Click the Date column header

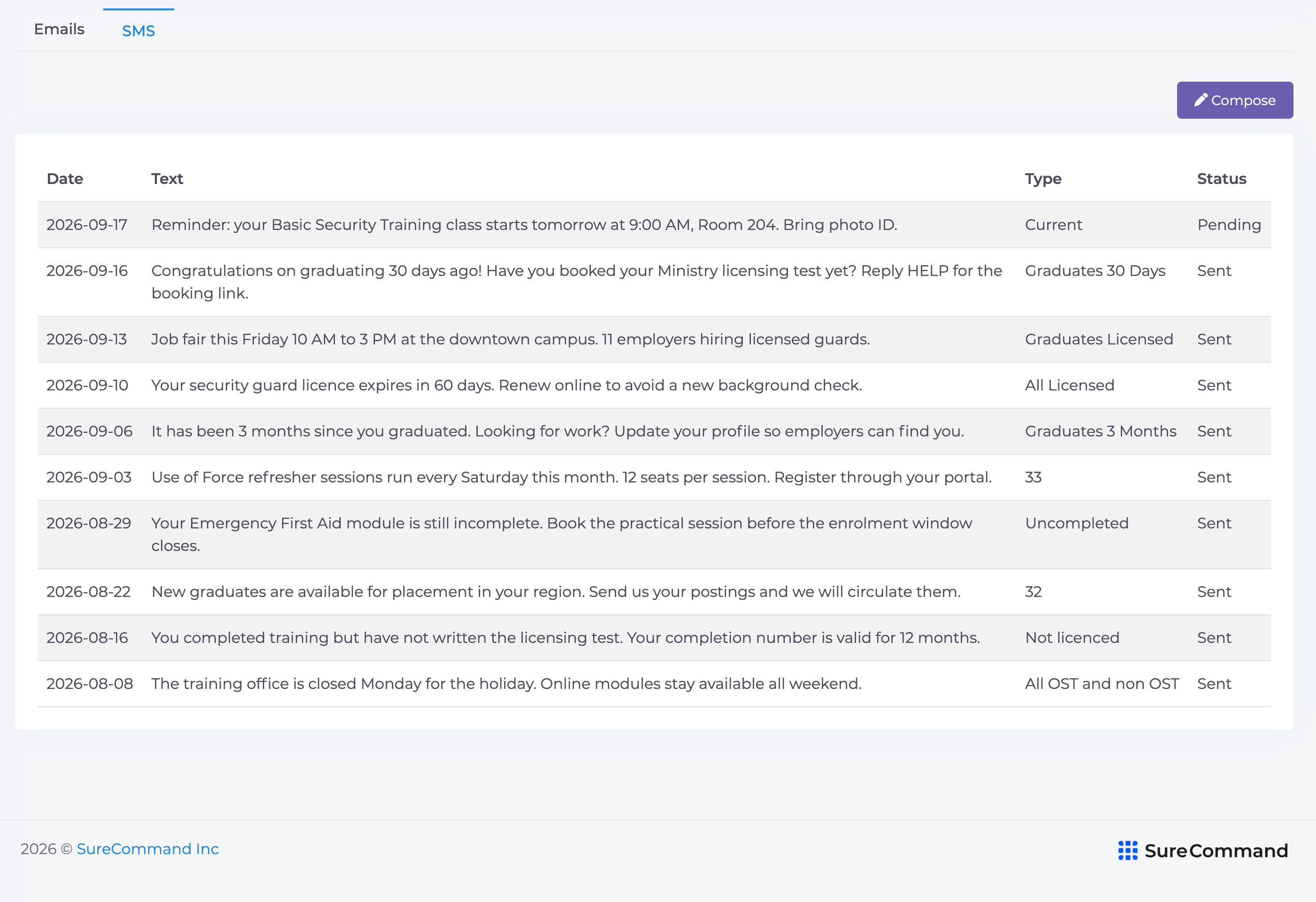pyautogui.click(x=65, y=179)
